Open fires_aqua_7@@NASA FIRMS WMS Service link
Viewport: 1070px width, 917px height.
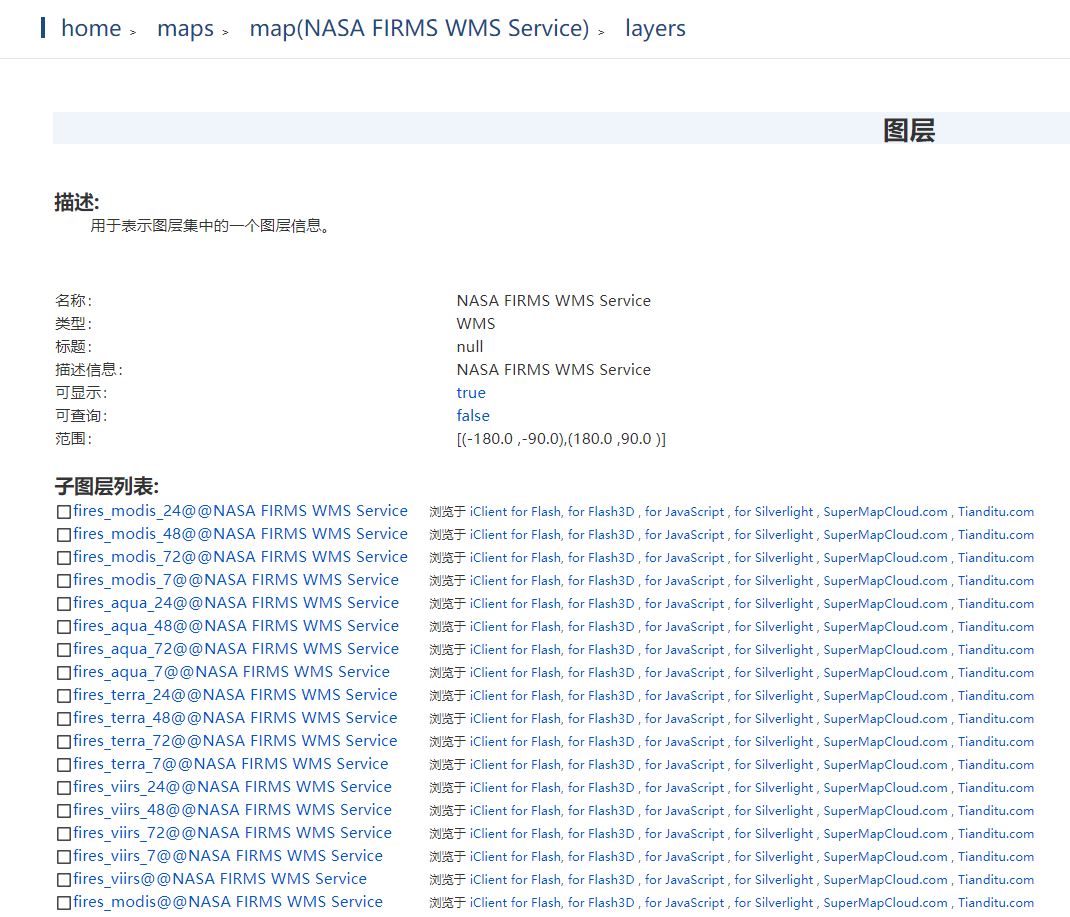click(x=231, y=672)
